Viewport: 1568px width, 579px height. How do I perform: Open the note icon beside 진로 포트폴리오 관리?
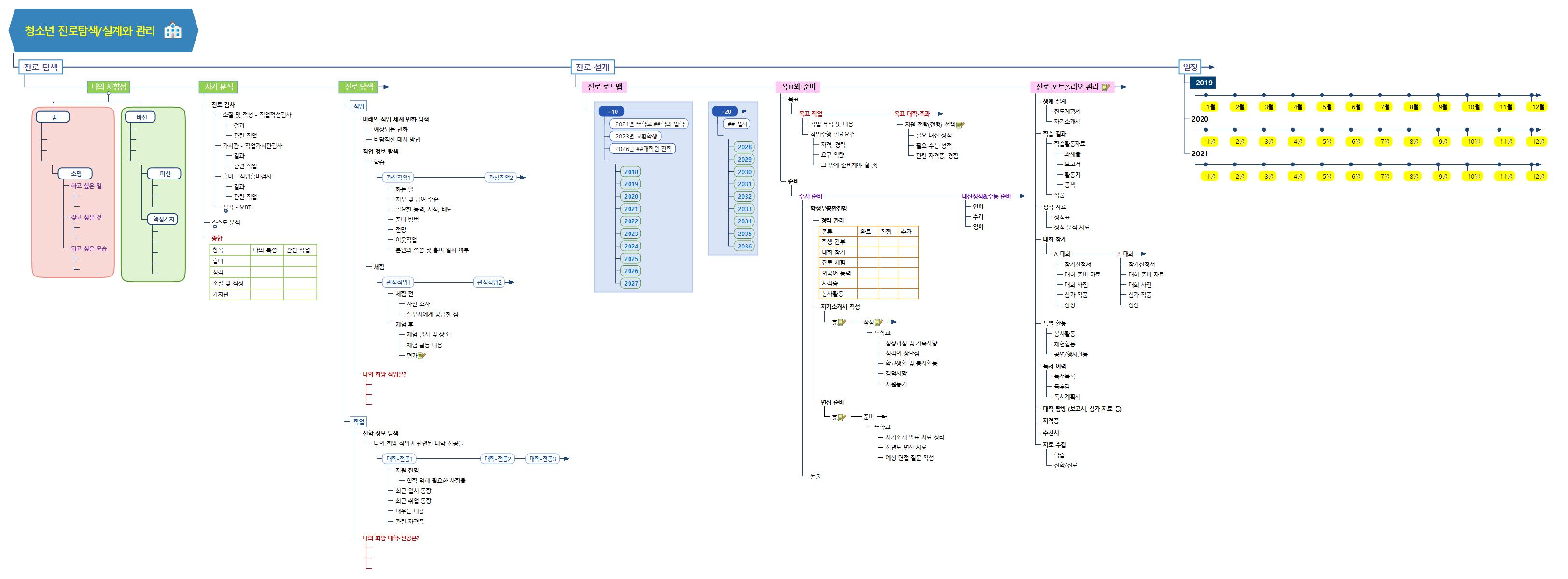pos(1106,88)
